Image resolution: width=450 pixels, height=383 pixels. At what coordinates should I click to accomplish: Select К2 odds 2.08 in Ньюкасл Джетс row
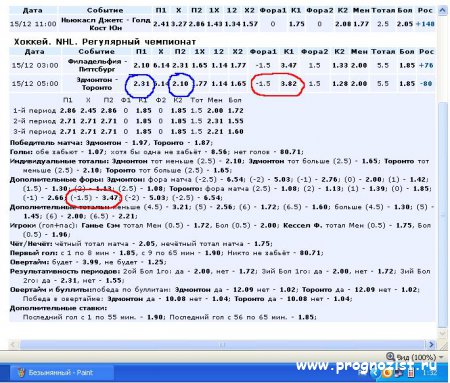pos(343,24)
